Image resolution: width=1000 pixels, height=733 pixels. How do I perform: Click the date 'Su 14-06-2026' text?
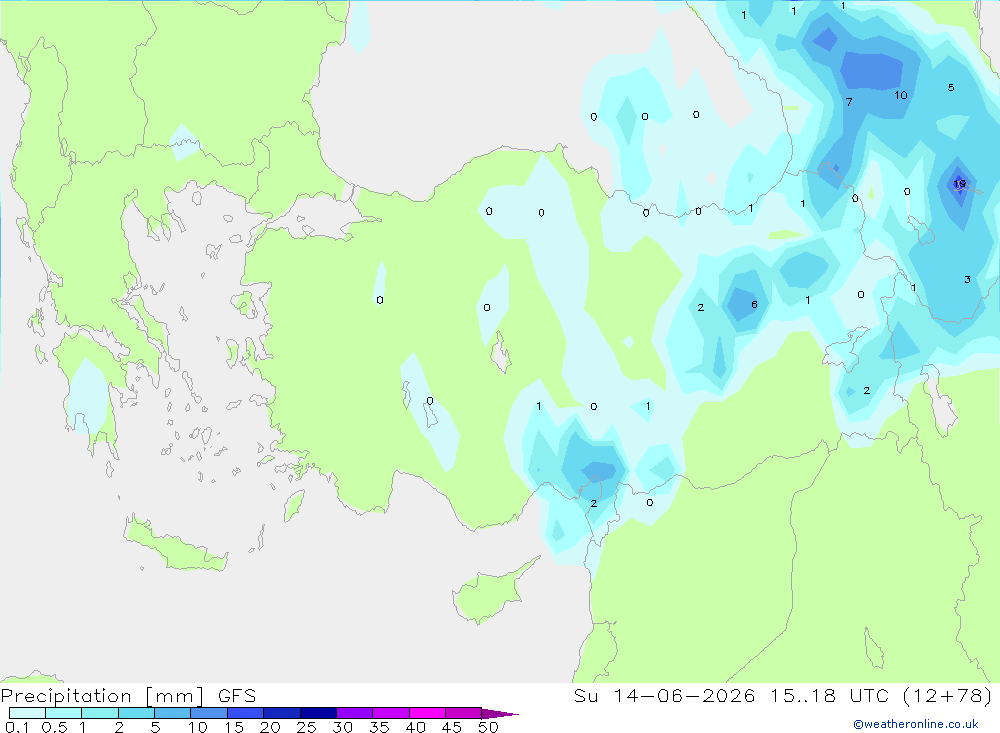point(664,695)
